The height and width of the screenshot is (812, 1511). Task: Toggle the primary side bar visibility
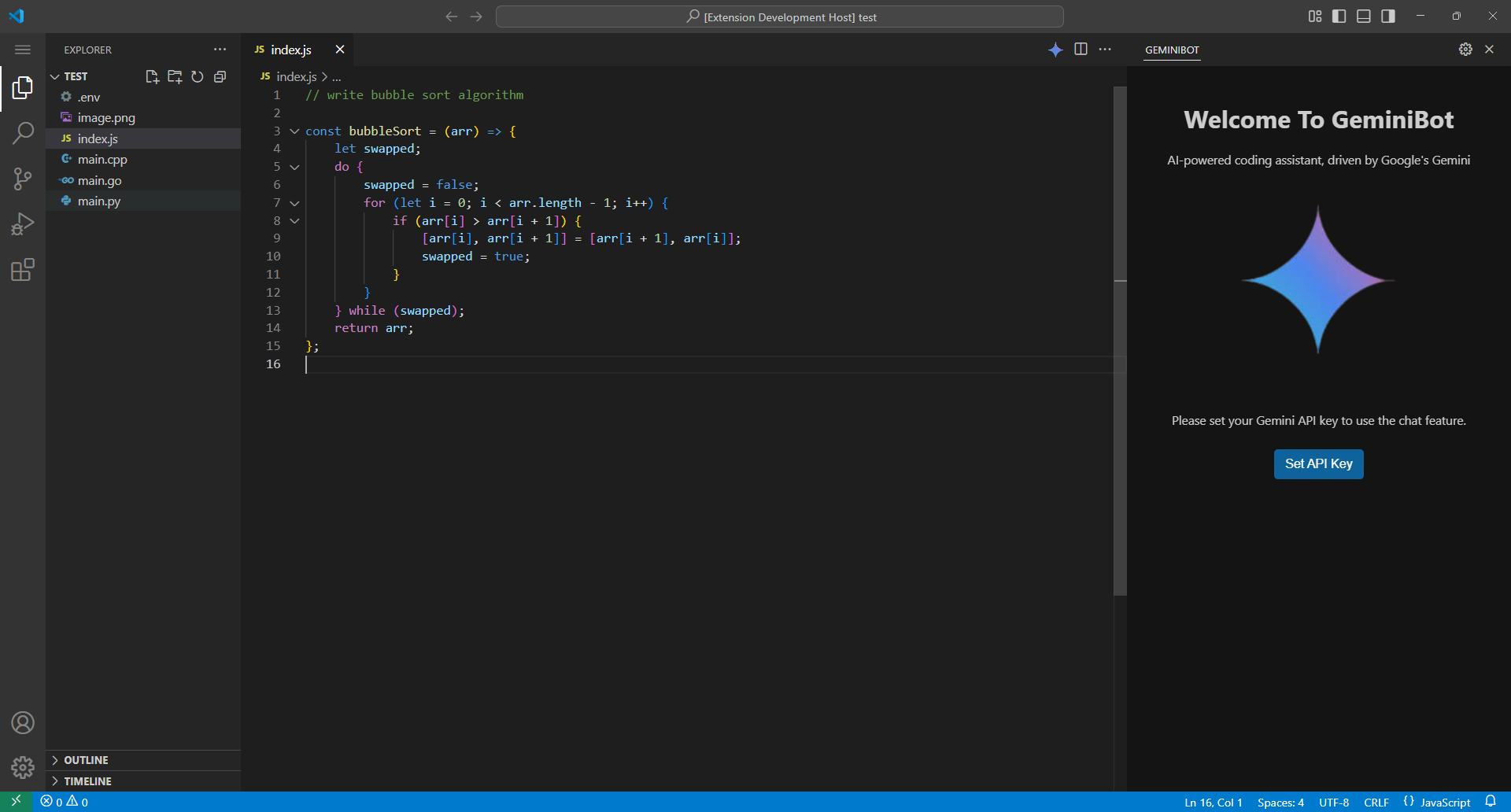1339,17
